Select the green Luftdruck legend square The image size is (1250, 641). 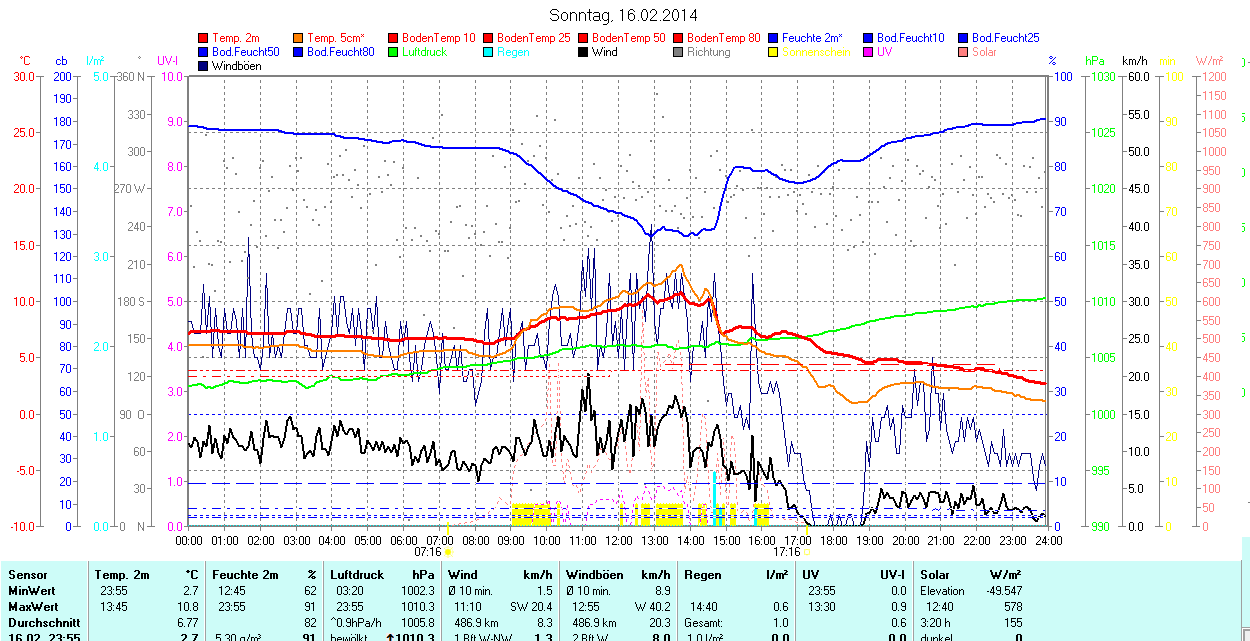(393, 52)
